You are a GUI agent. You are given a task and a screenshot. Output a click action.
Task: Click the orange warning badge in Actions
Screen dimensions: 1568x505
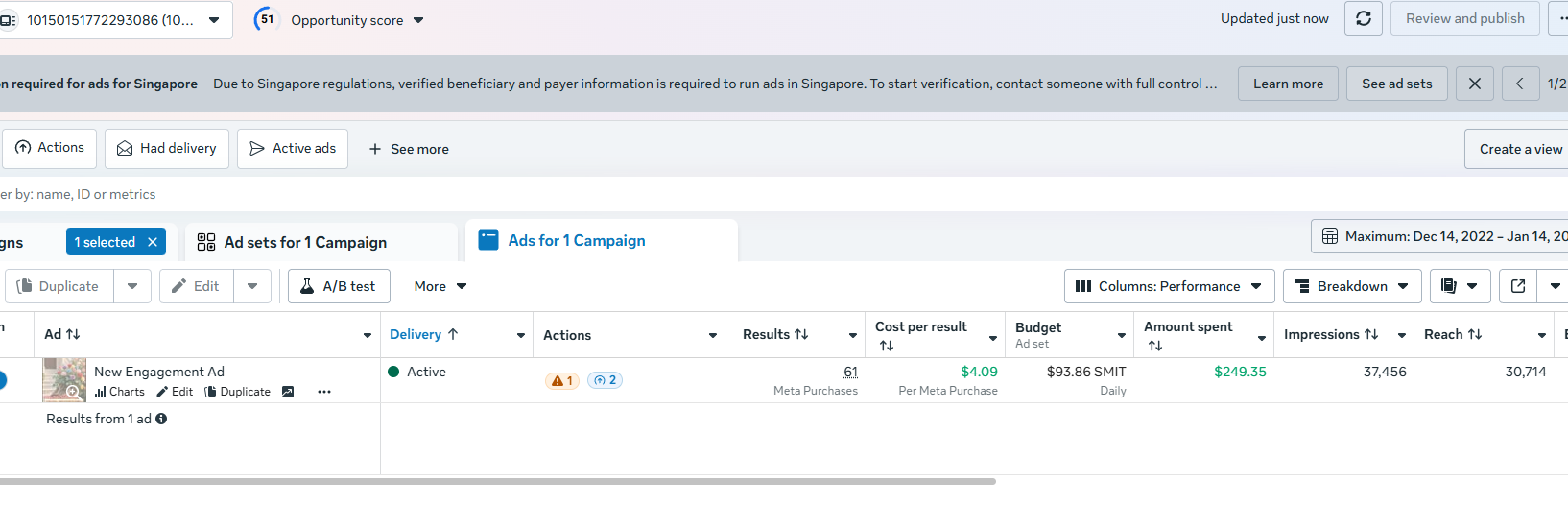coord(562,380)
